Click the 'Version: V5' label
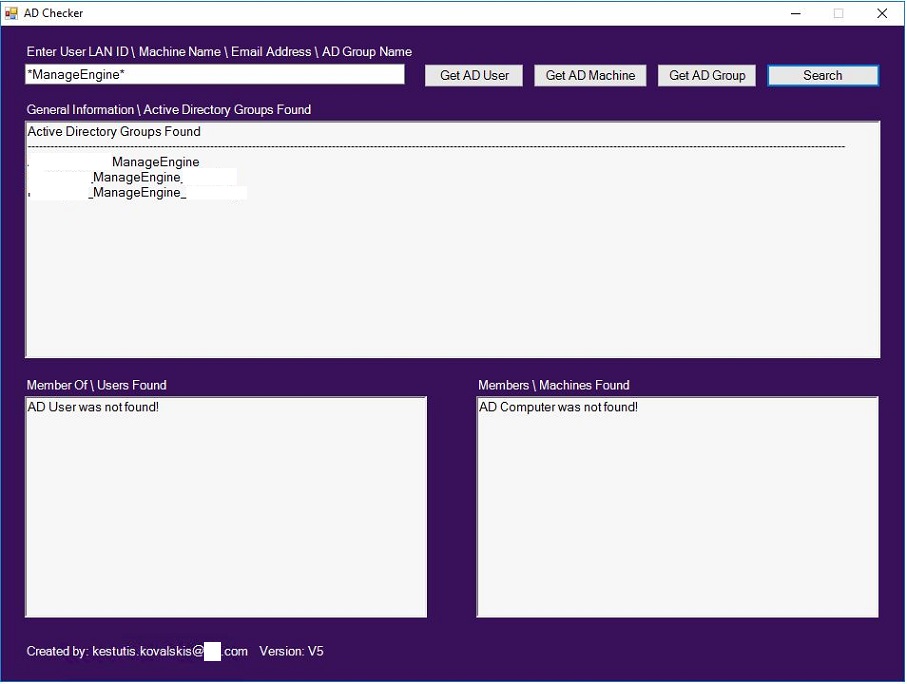This screenshot has width=907, height=684. 292,651
